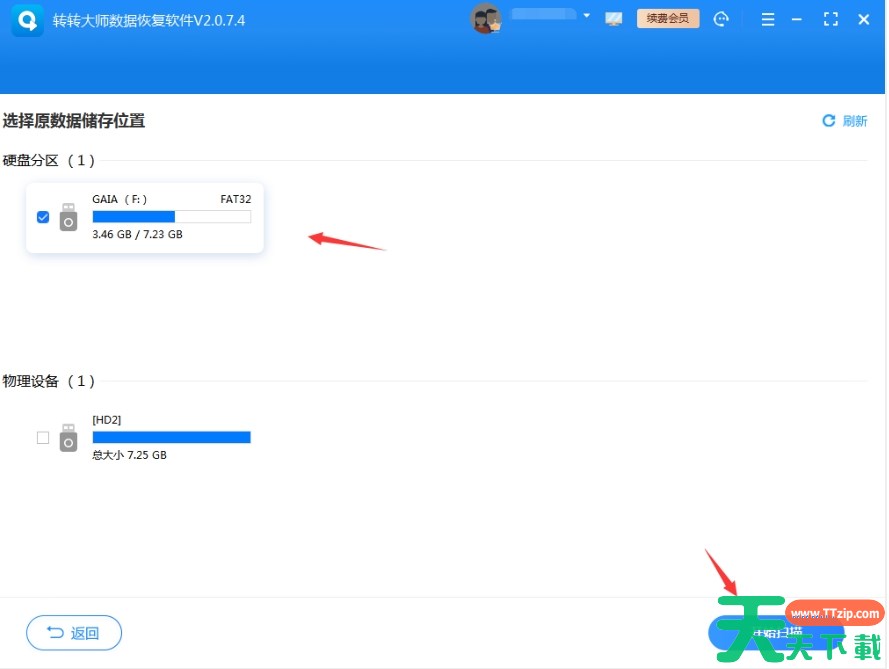The width and height of the screenshot is (889, 669).
Task: Check the [HD2] physical device checkbox
Action: pyautogui.click(x=43, y=437)
